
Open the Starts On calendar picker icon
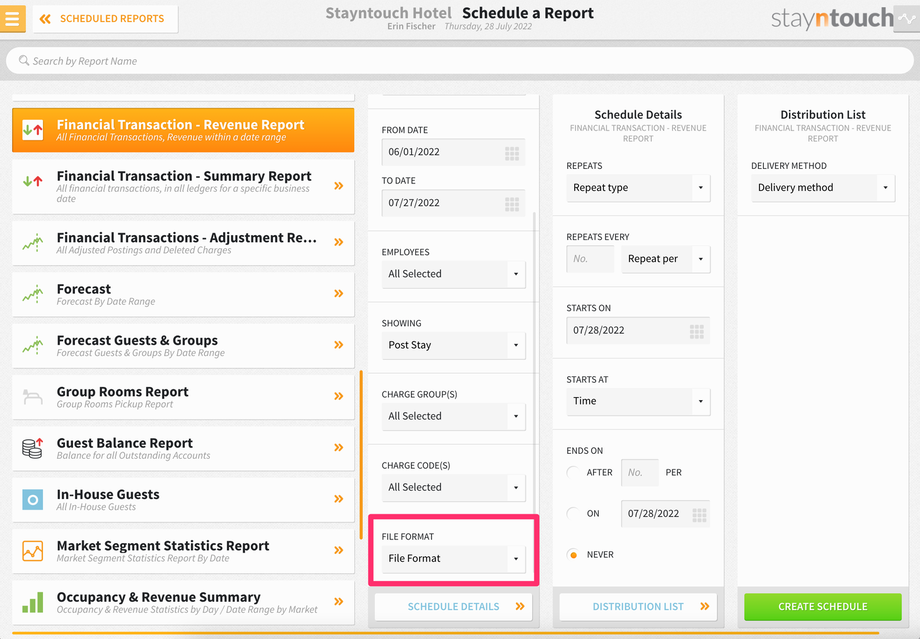click(696, 332)
